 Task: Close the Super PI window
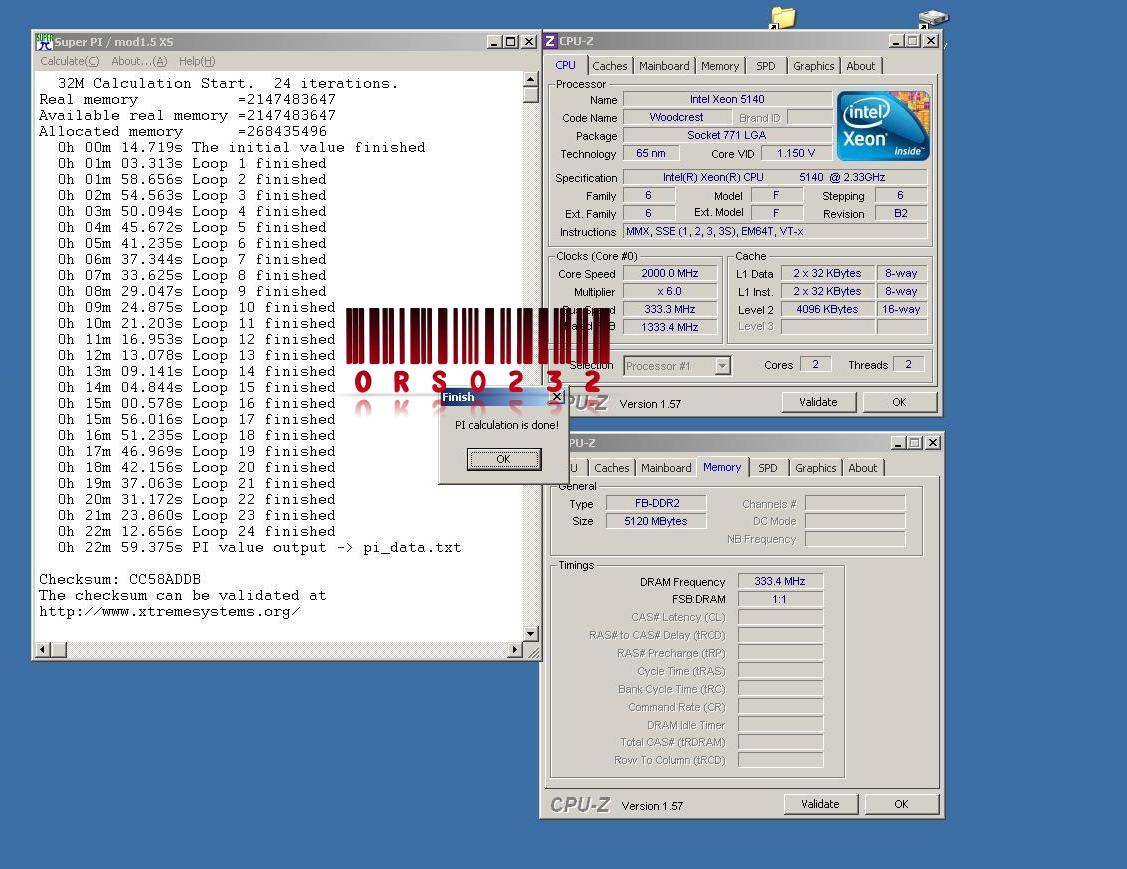coord(529,42)
